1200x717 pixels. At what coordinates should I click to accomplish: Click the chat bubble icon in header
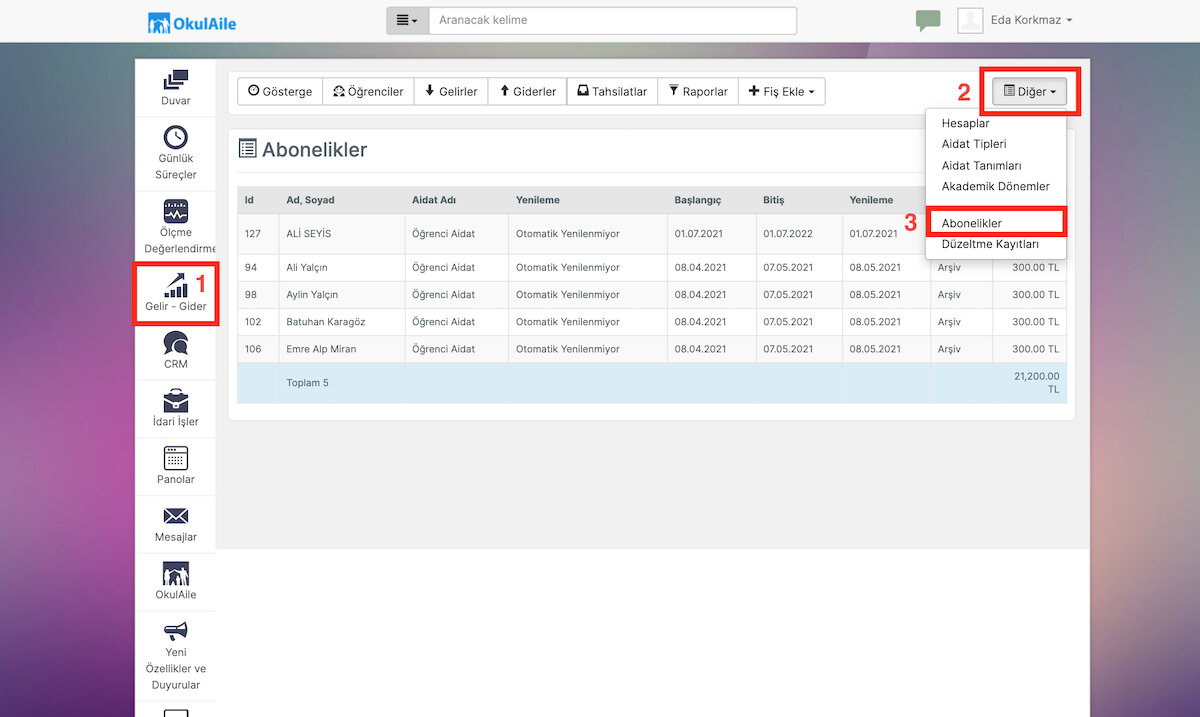pos(928,21)
